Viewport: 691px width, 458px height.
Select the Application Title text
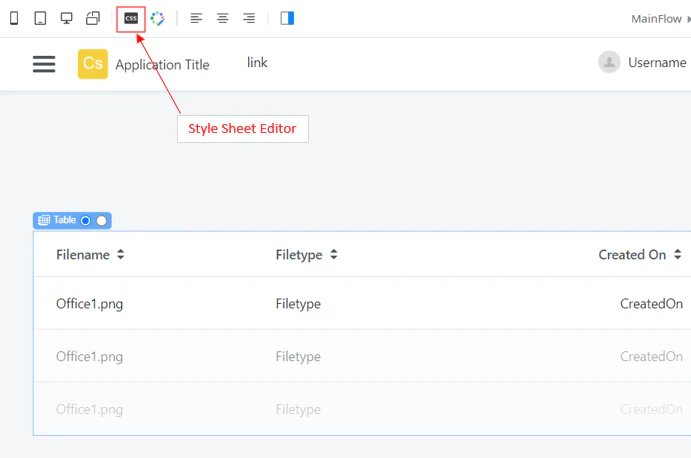(x=162, y=65)
